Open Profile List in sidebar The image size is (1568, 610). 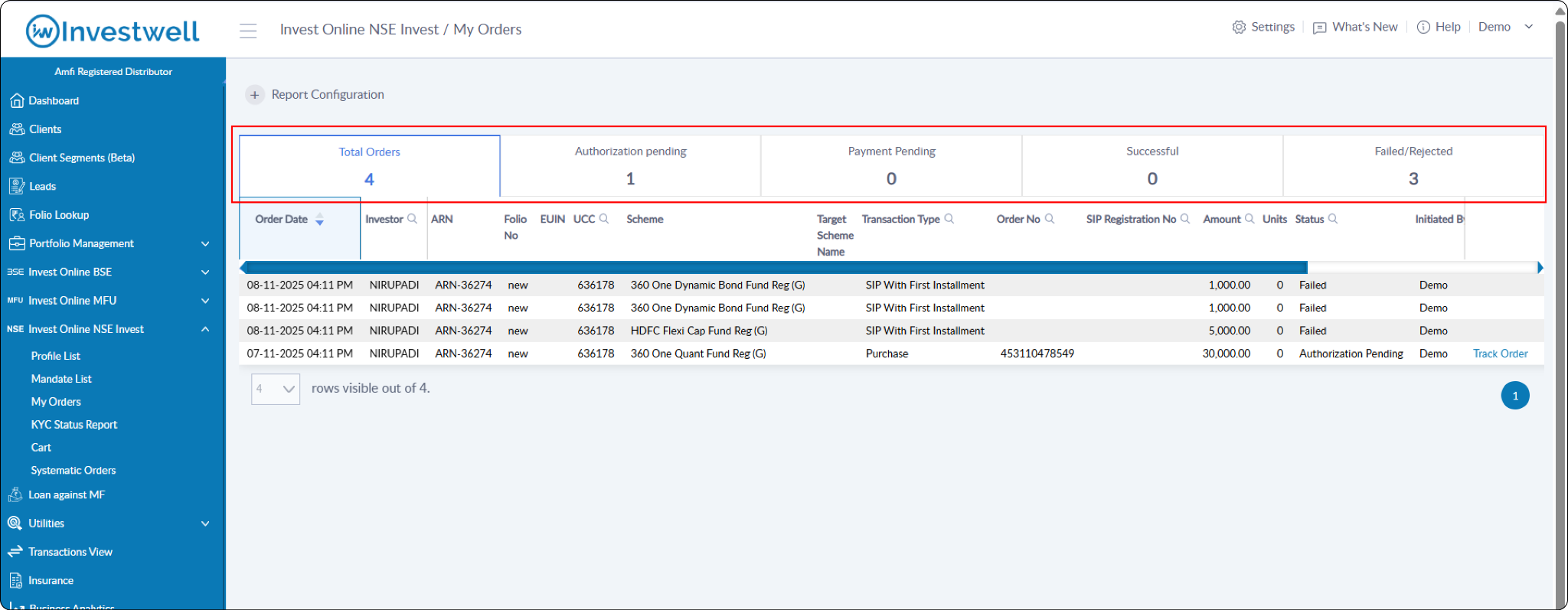pyautogui.click(x=56, y=356)
